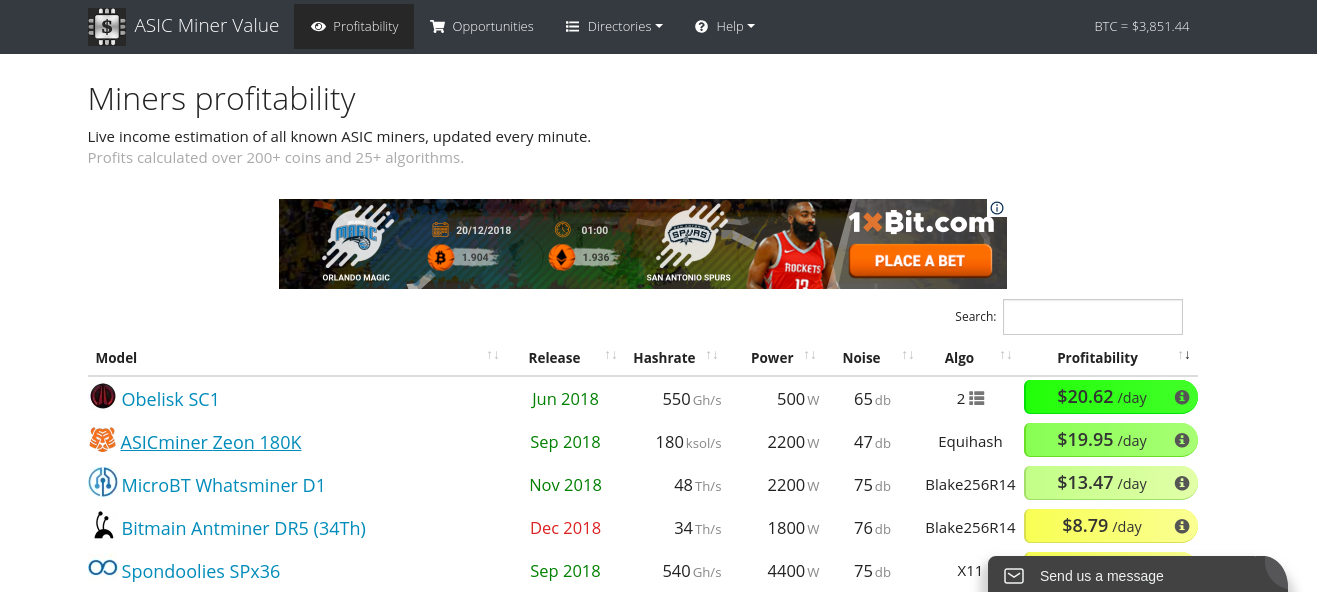Screen dimensions: 1317x592
Task: Click the ASIC Miner Value brand name
Action: (207, 26)
